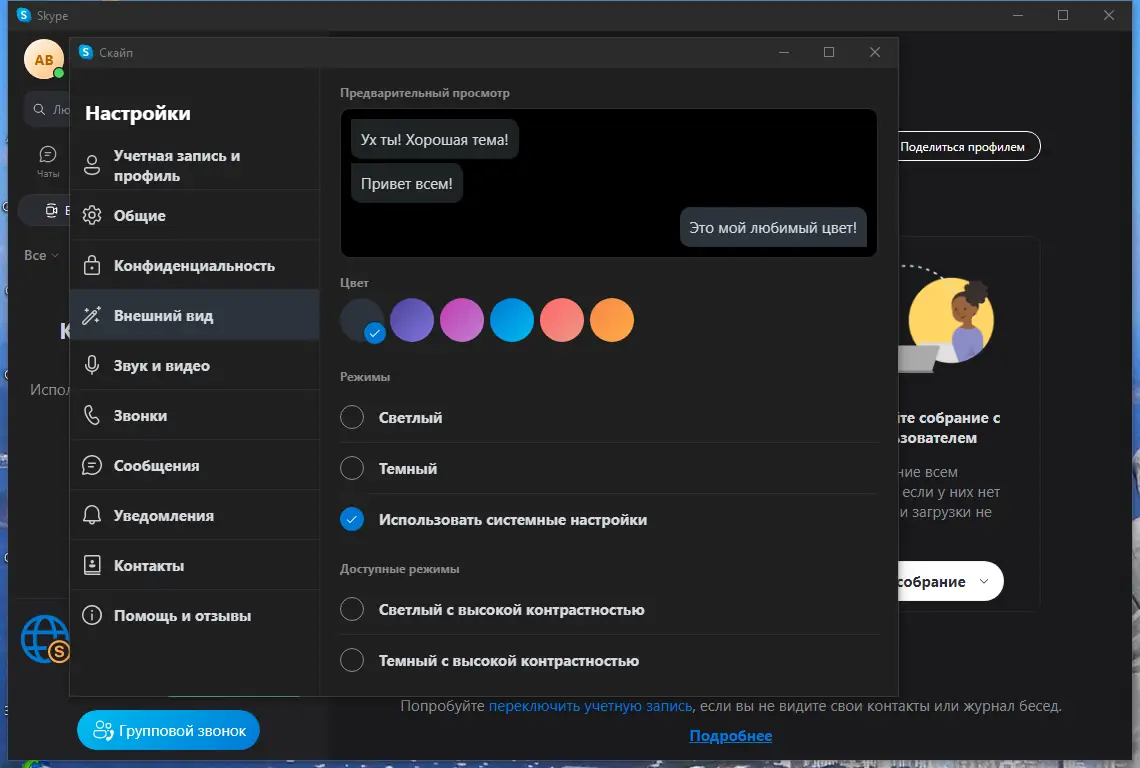Go to the Уведомления settings
The width and height of the screenshot is (1140, 768).
[195, 516]
